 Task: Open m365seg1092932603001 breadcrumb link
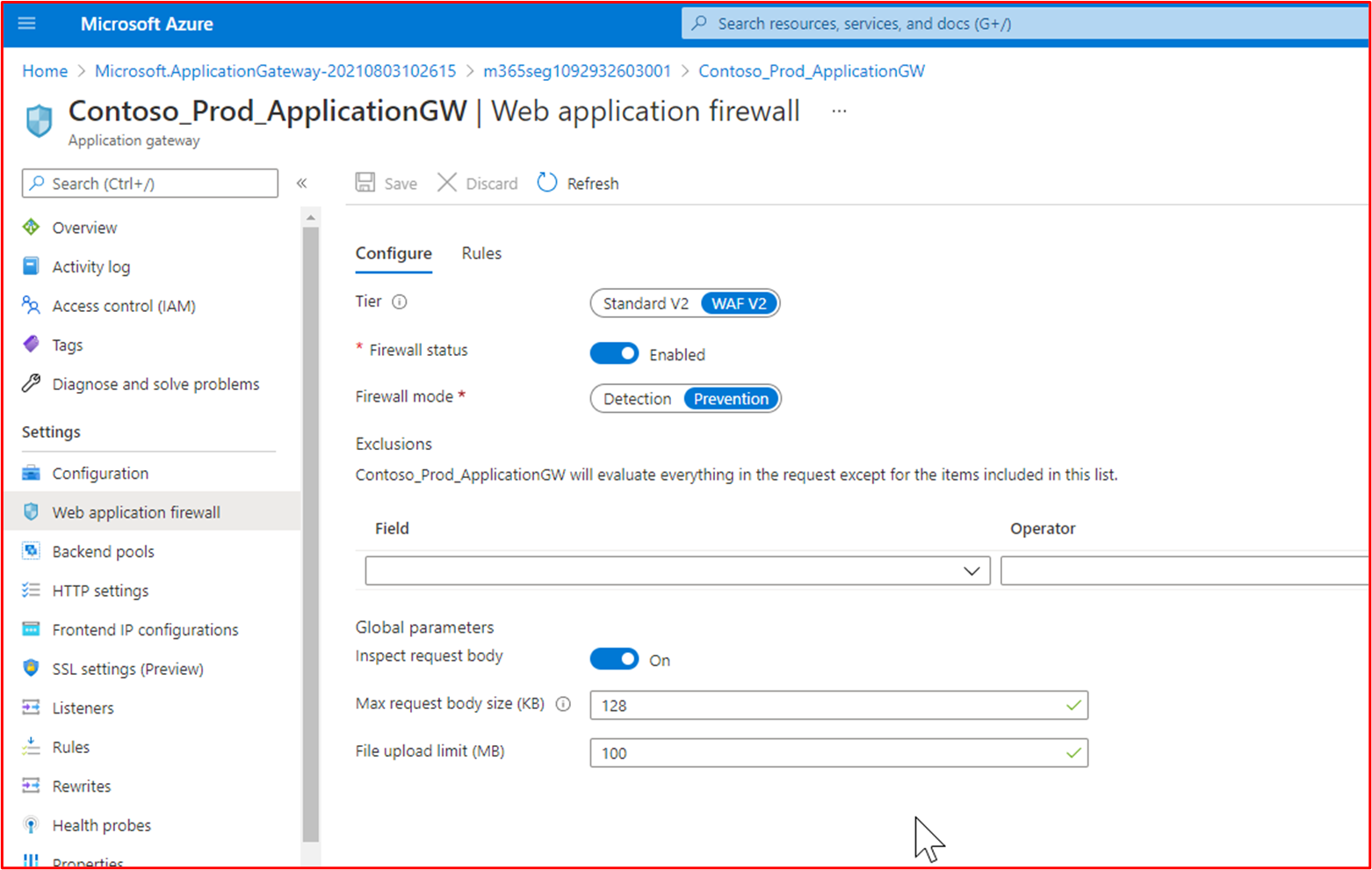coord(577,71)
